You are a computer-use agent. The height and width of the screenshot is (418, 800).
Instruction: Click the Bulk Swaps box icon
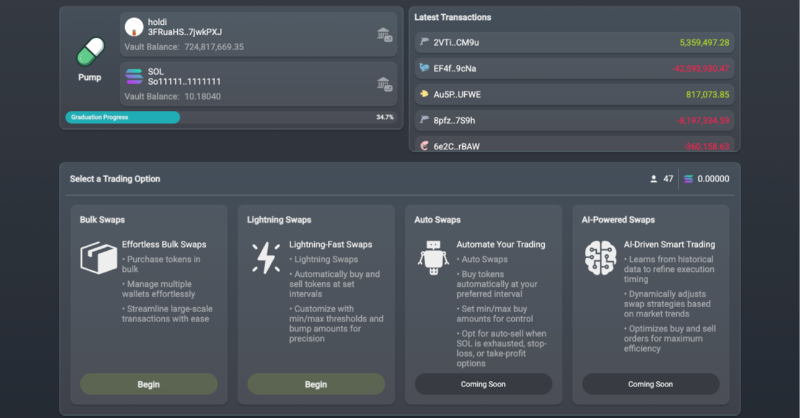point(98,258)
